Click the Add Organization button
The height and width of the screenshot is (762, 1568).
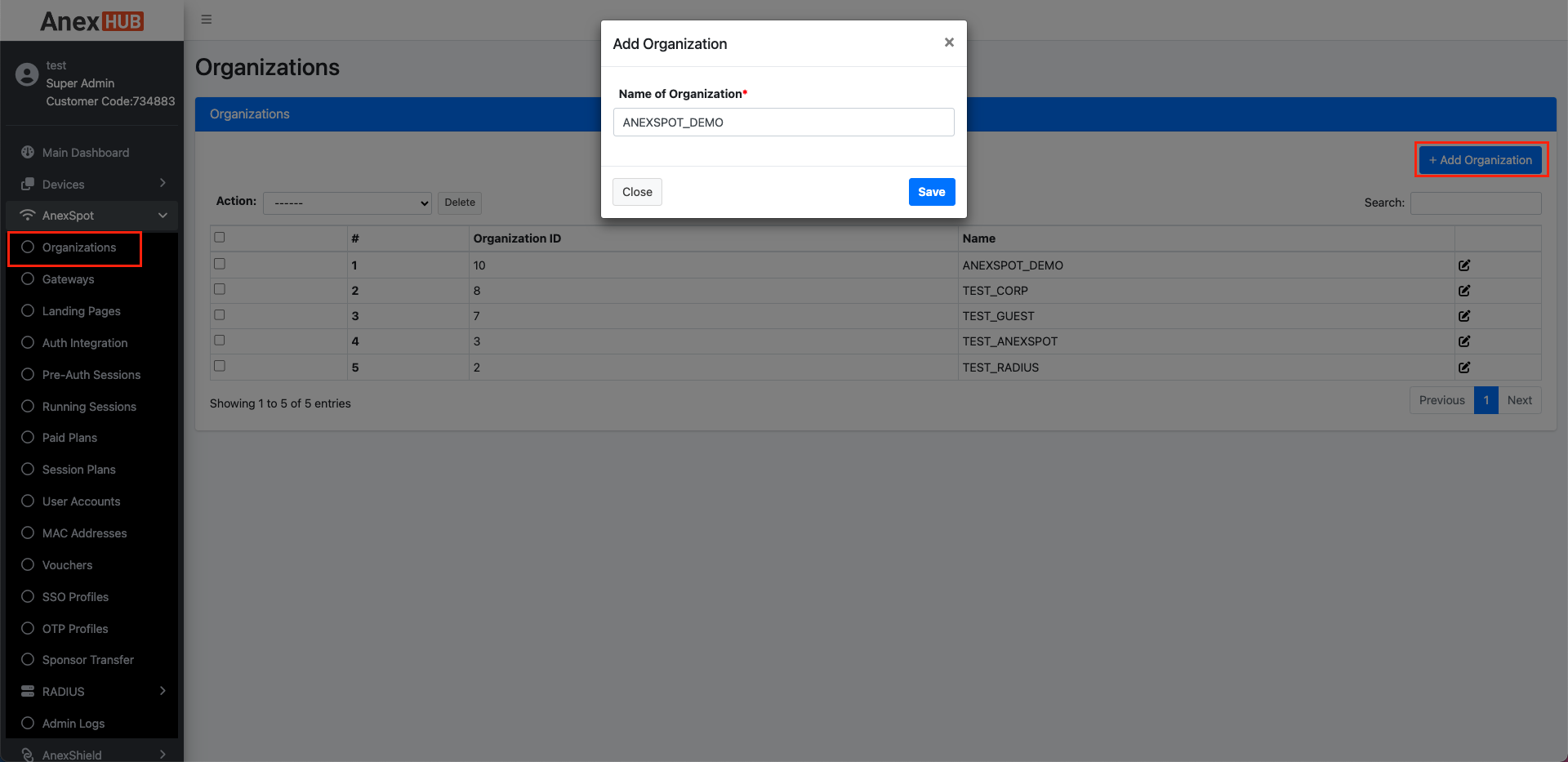click(1480, 159)
